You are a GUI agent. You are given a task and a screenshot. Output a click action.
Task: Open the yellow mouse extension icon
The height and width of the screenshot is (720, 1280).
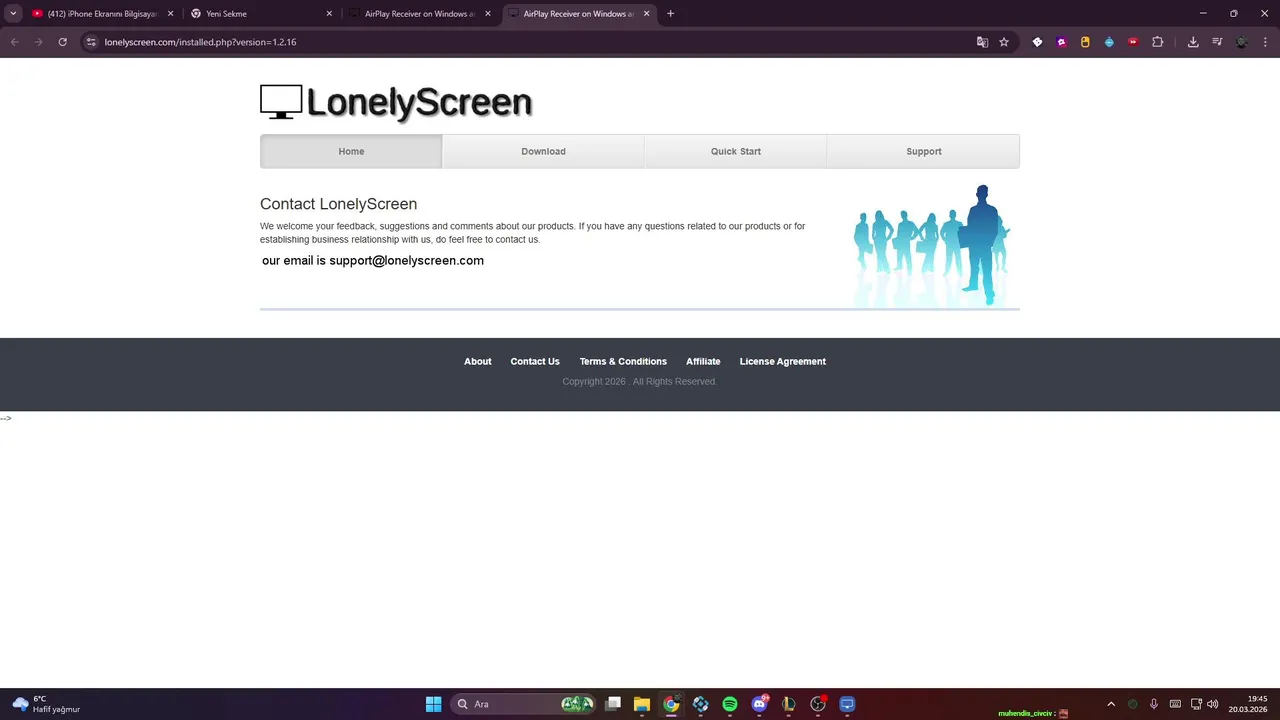[x=1085, y=42]
